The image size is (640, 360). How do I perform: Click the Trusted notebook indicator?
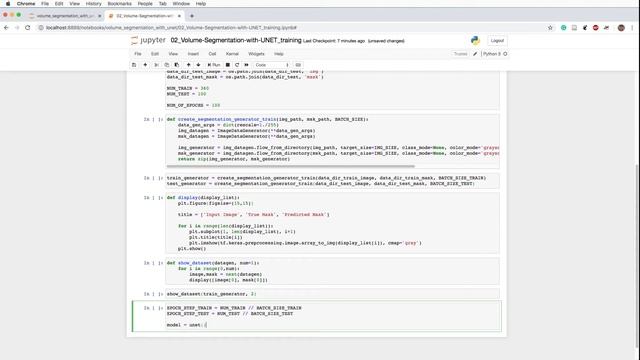460,54
